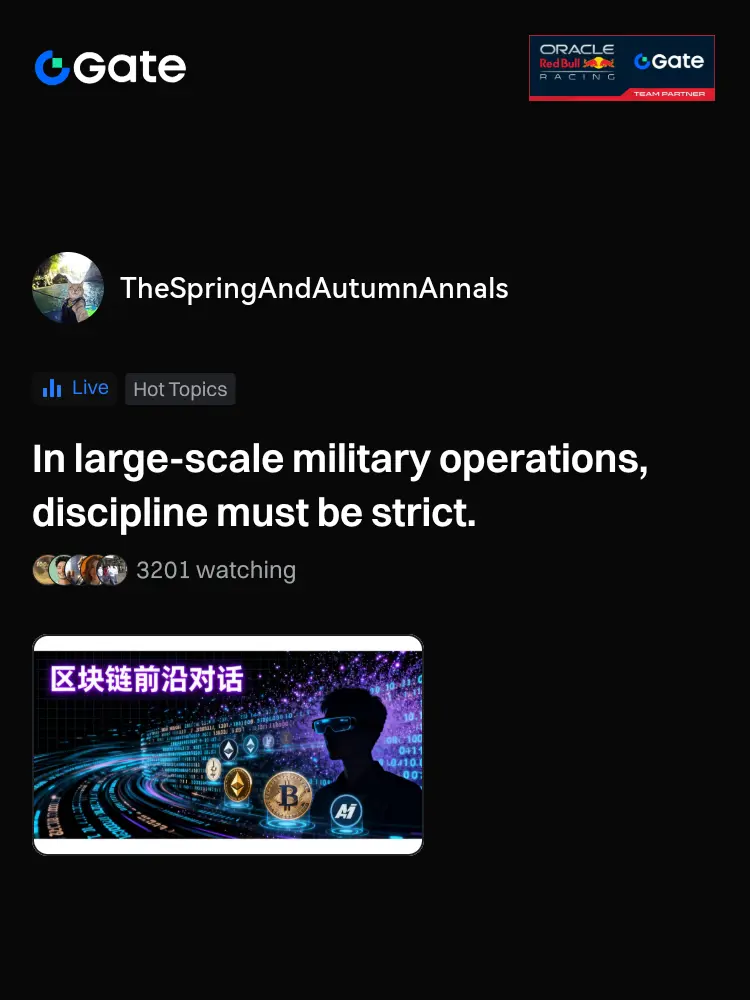Open TheSpringAndAutumnAnnals profile avatar

[68, 288]
